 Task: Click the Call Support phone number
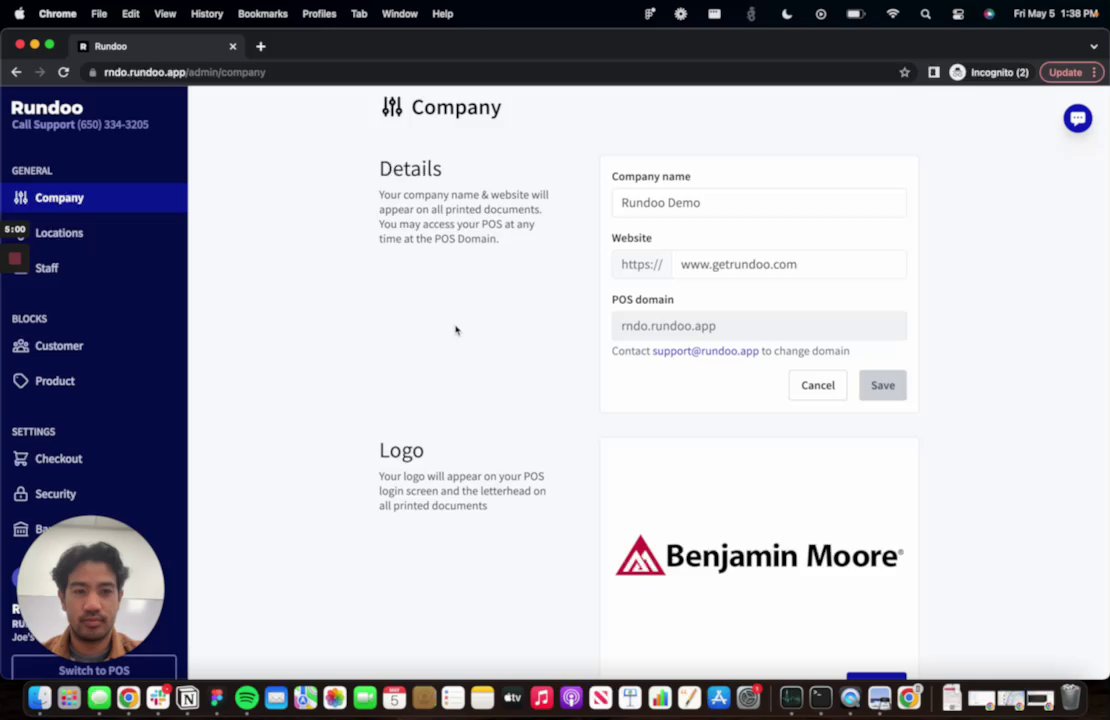(x=80, y=125)
